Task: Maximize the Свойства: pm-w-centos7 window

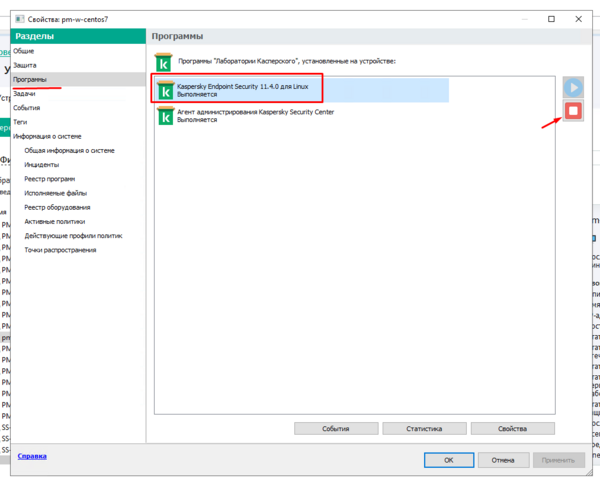Action: point(551,19)
